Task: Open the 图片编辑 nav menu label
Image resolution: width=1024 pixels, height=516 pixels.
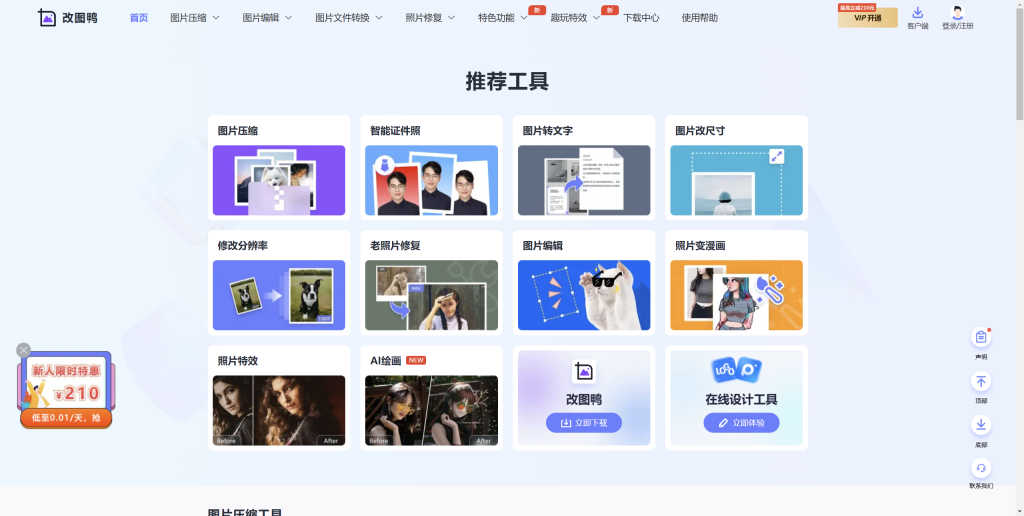Action: [261, 18]
